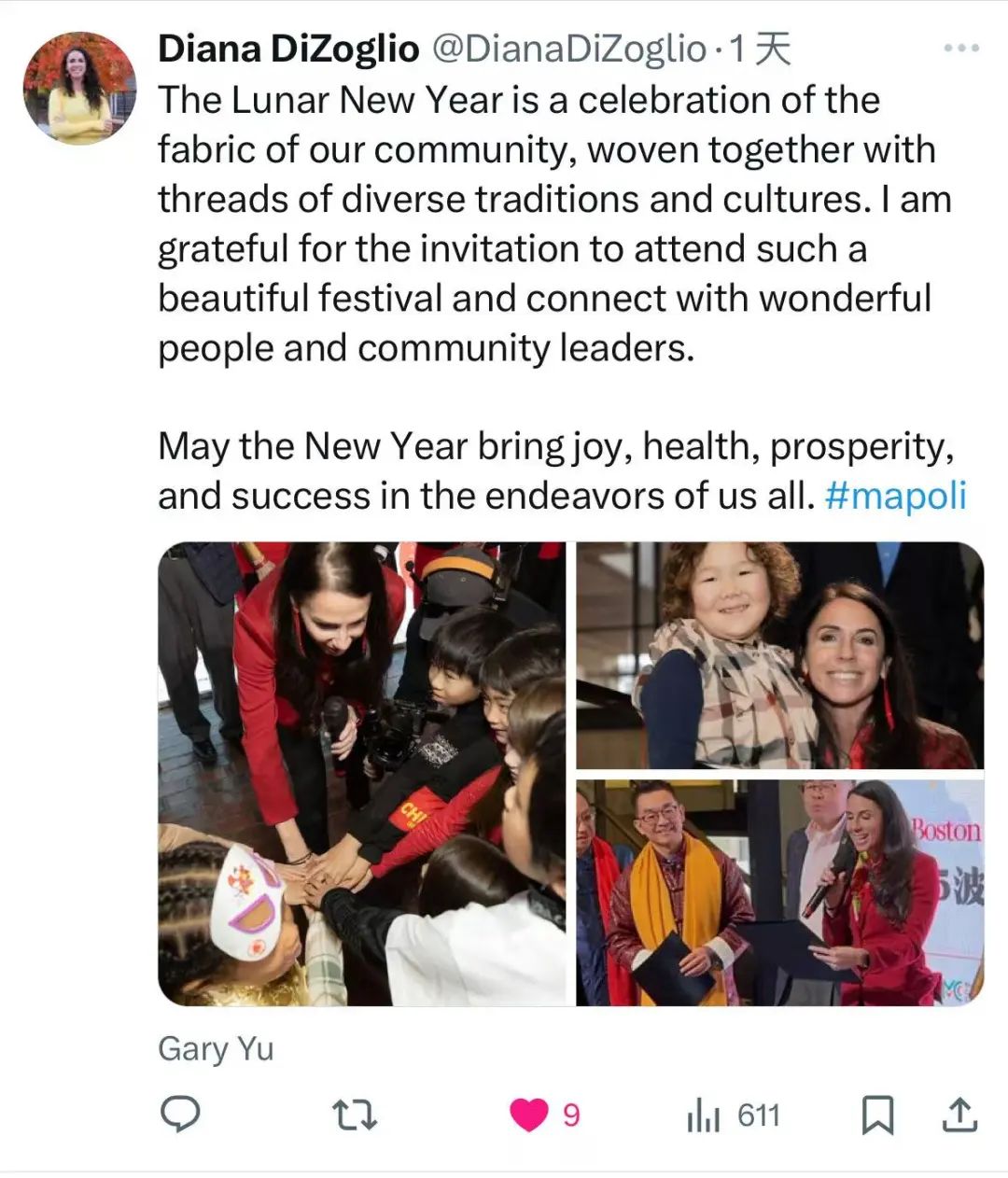
Task: Toggle the pink heart like icon
Action: (x=529, y=1115)
